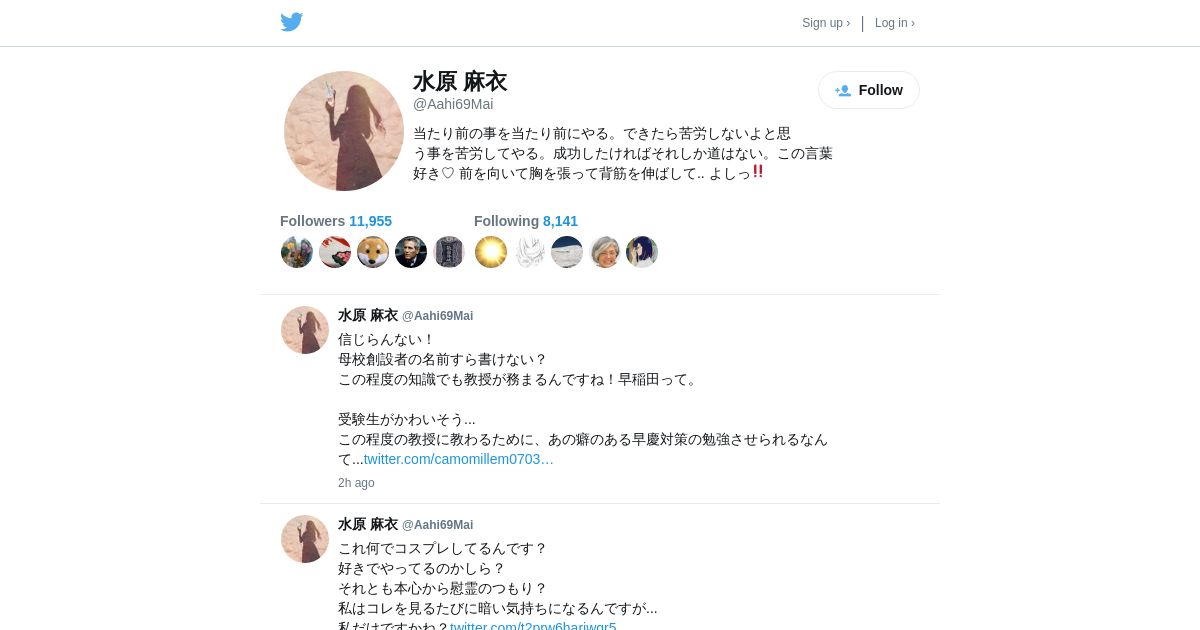Open the elderly woman following avatar
Screen dimensions: 1200x630
click(x=605, y=252)
